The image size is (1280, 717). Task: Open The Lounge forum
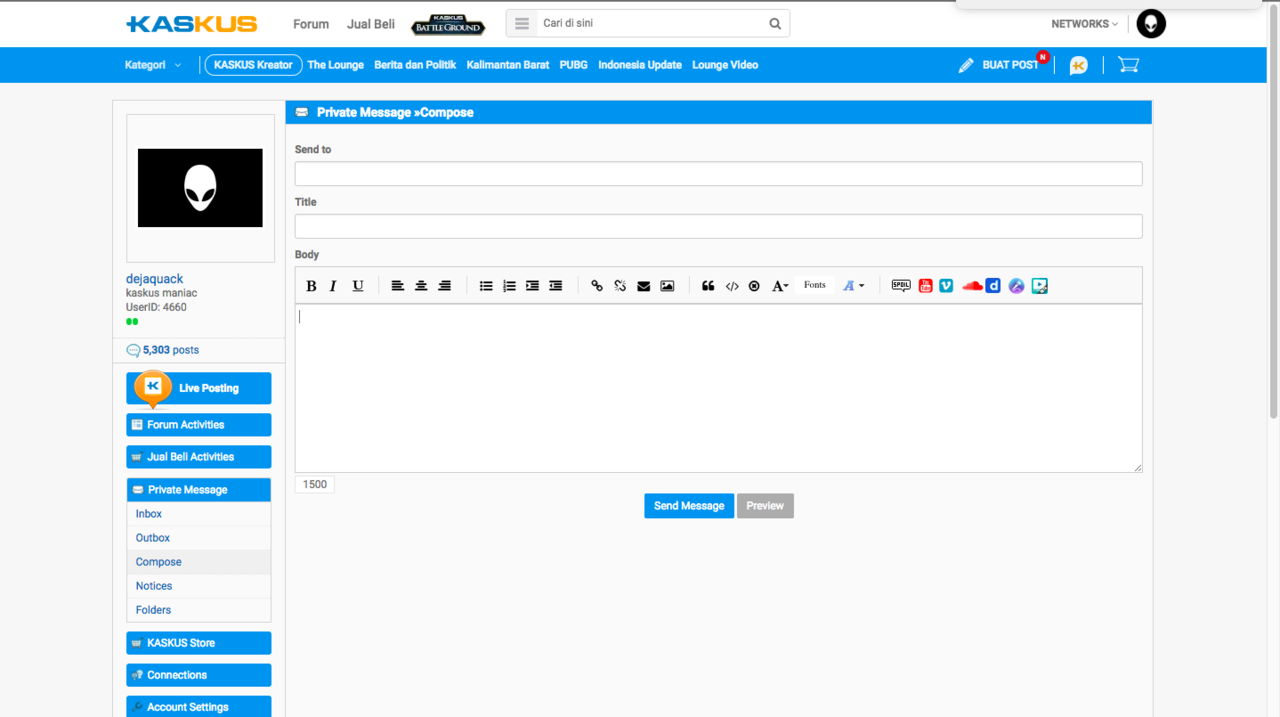336,65
